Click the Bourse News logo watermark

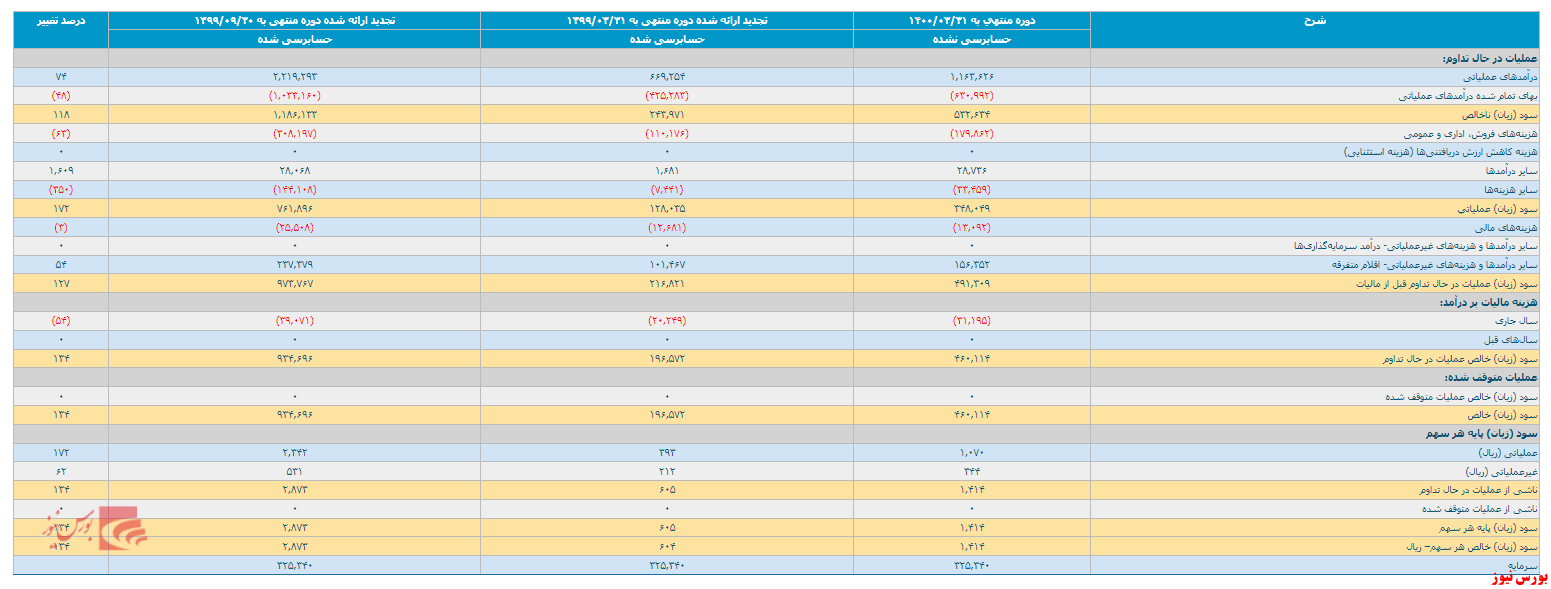coord(94,530)
